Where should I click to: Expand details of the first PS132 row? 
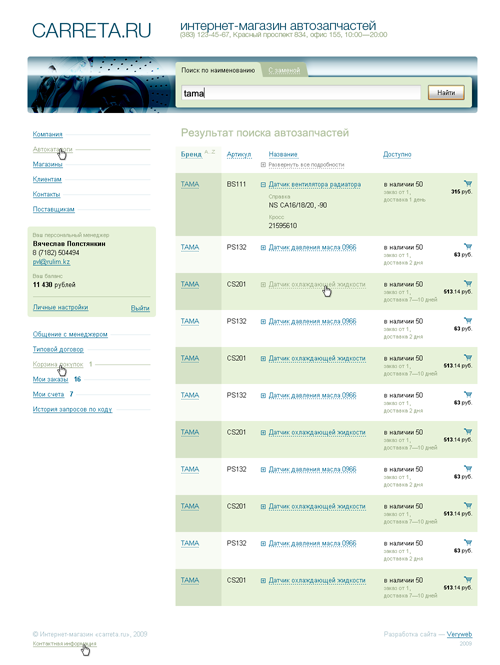point(263,247)
